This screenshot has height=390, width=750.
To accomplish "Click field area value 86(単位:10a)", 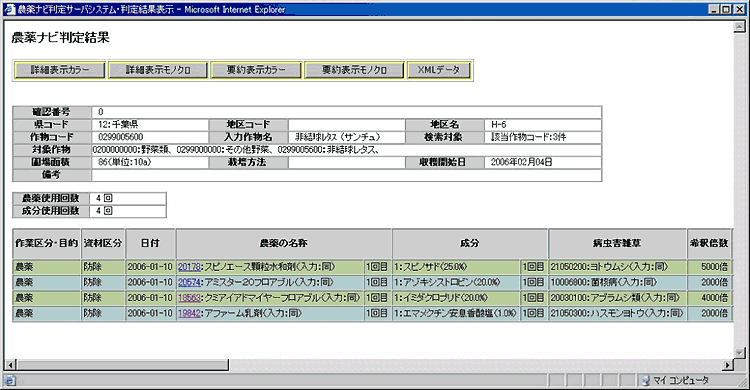I will 125,162.
